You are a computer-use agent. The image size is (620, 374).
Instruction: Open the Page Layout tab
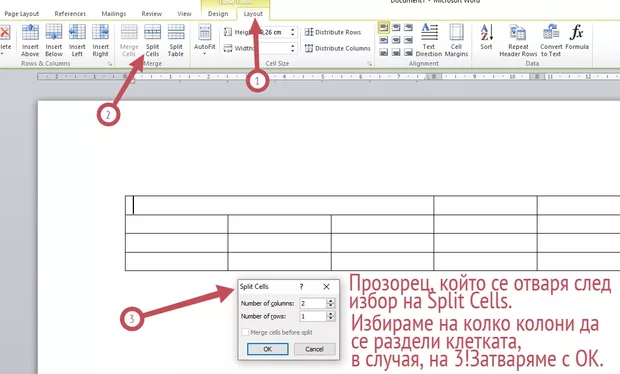coord(22,14)
